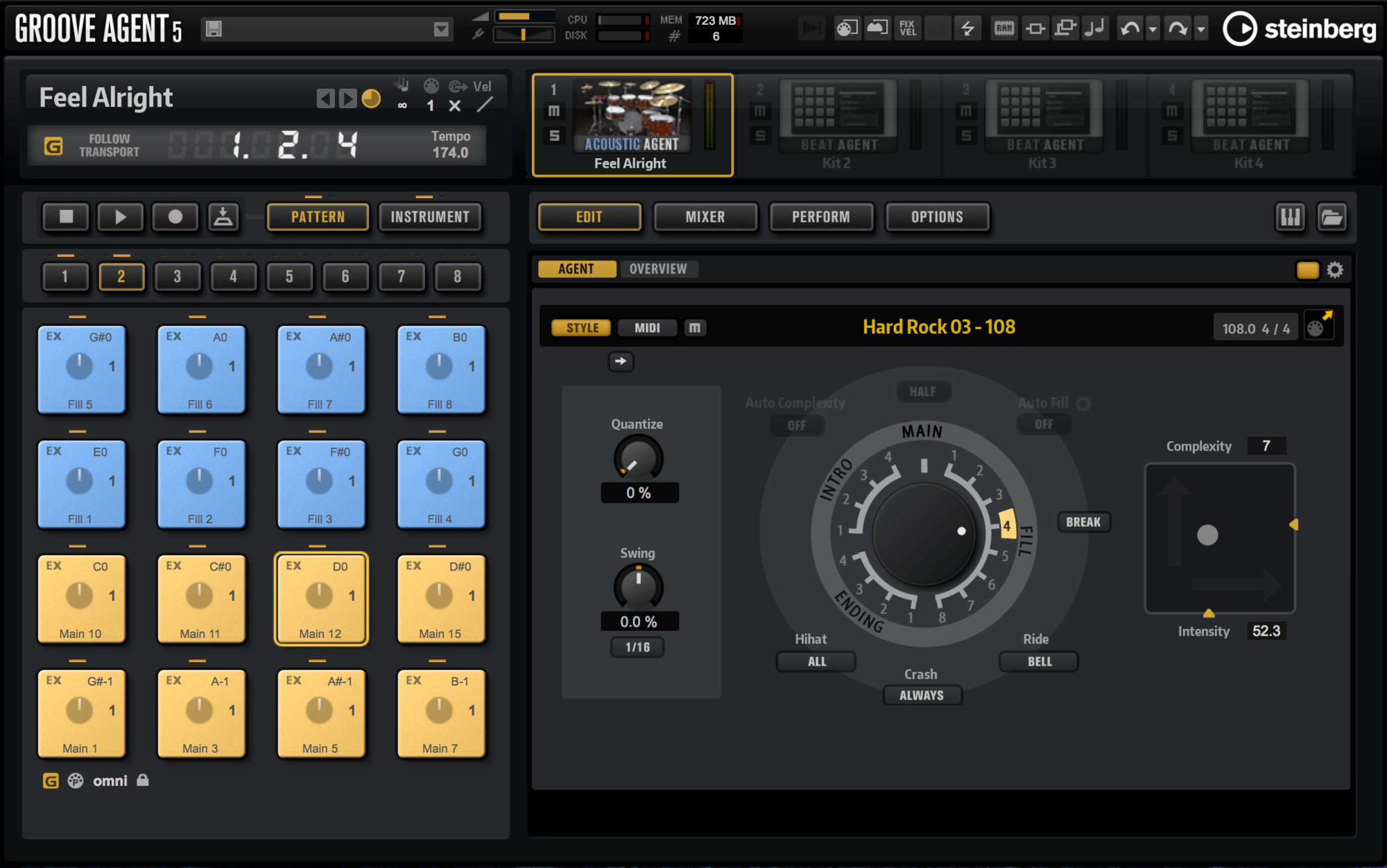Open the EDIT page

pyautogui.click(x=589, y=217)
